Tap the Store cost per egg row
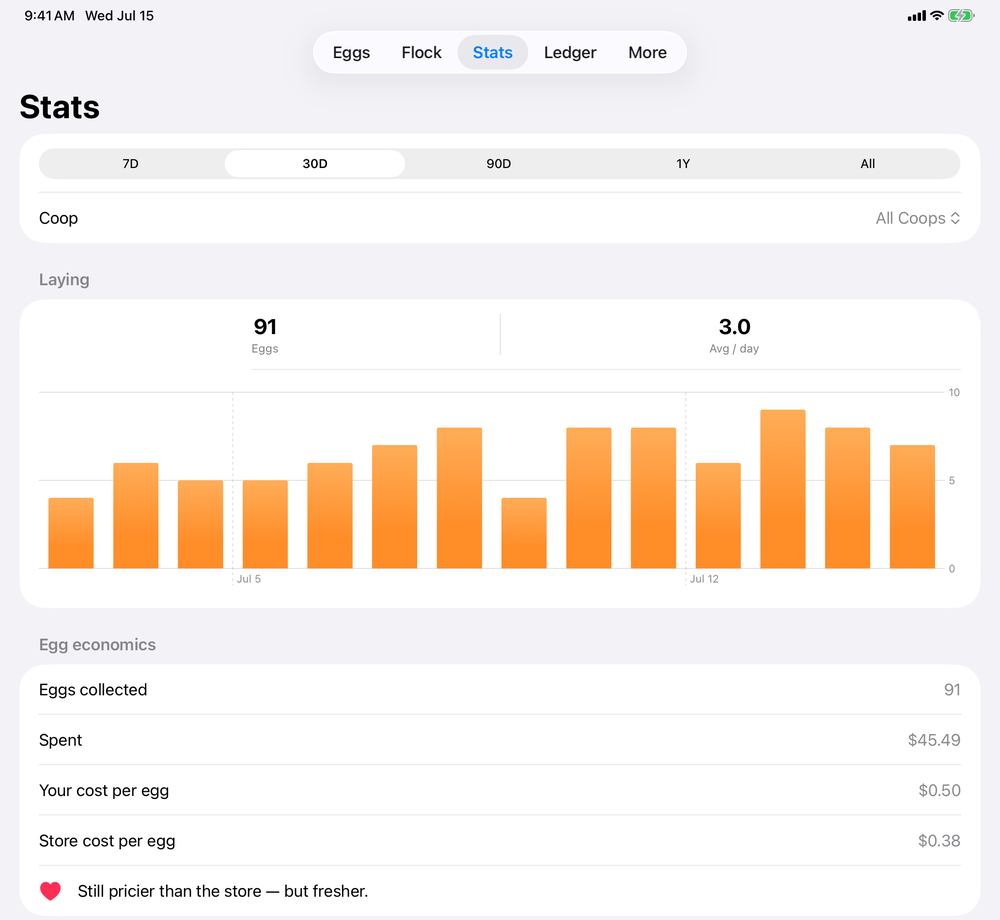Screen dimensions: 1000x920 (x=499, y=840)
